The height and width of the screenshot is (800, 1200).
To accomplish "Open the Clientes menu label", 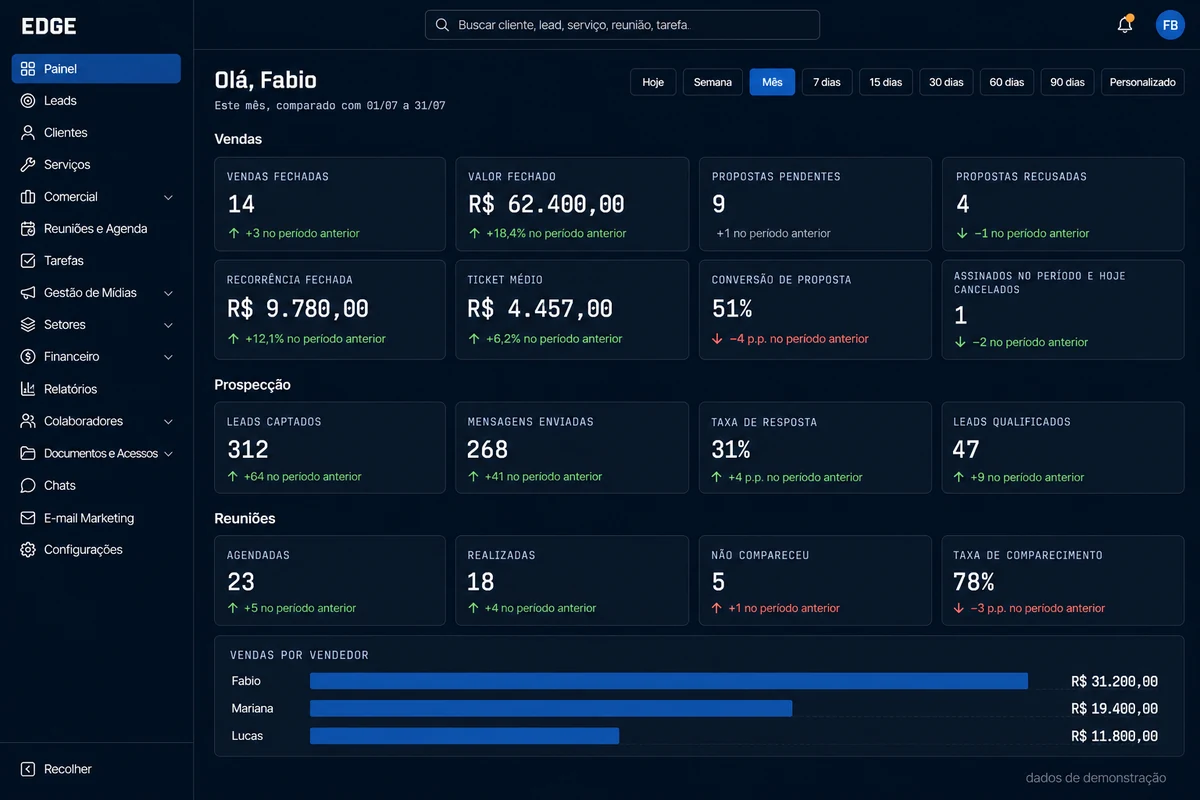I will pyautogui.click(x=66, y=133).
